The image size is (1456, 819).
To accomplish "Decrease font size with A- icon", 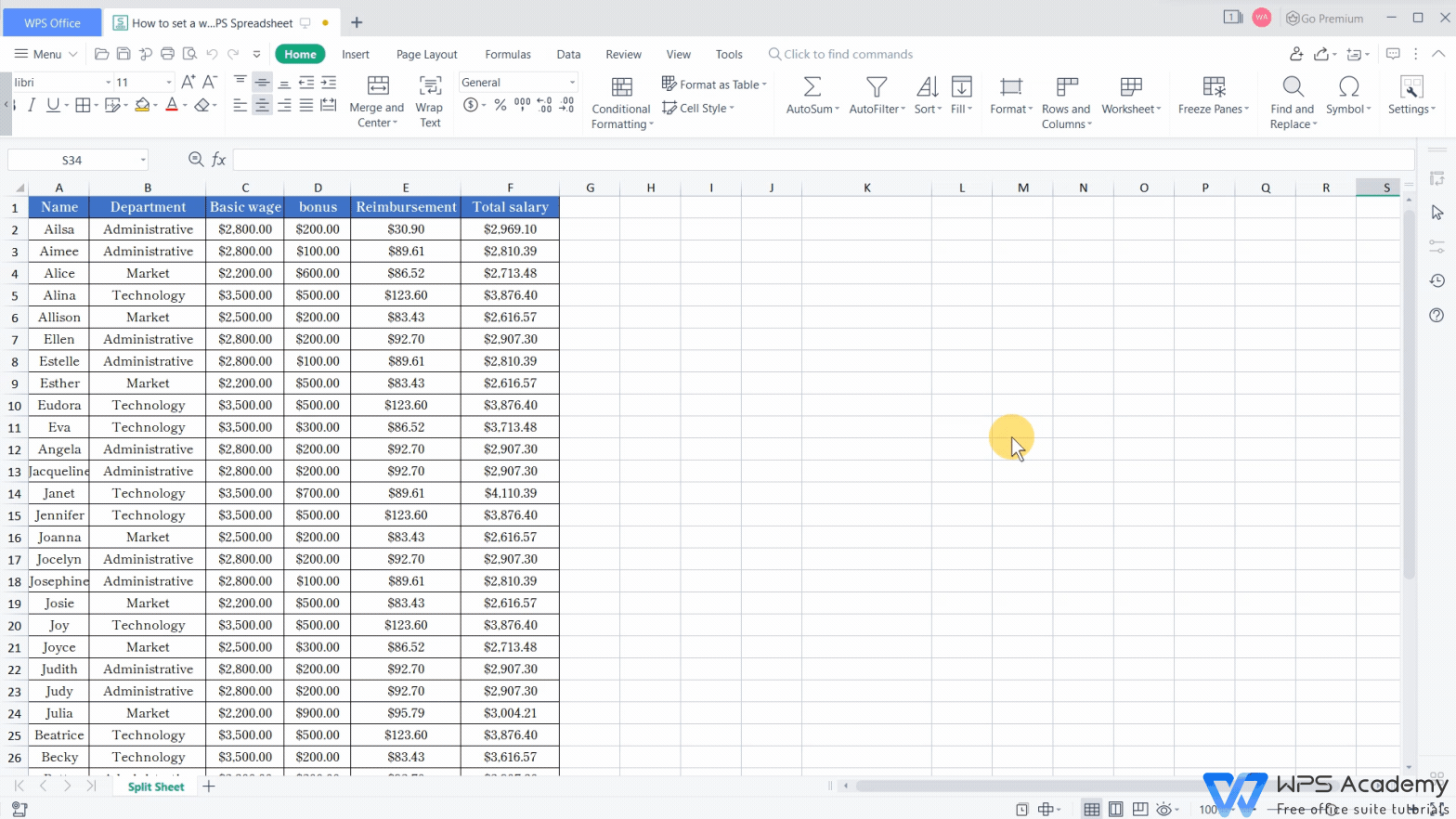I will [210, 82].
